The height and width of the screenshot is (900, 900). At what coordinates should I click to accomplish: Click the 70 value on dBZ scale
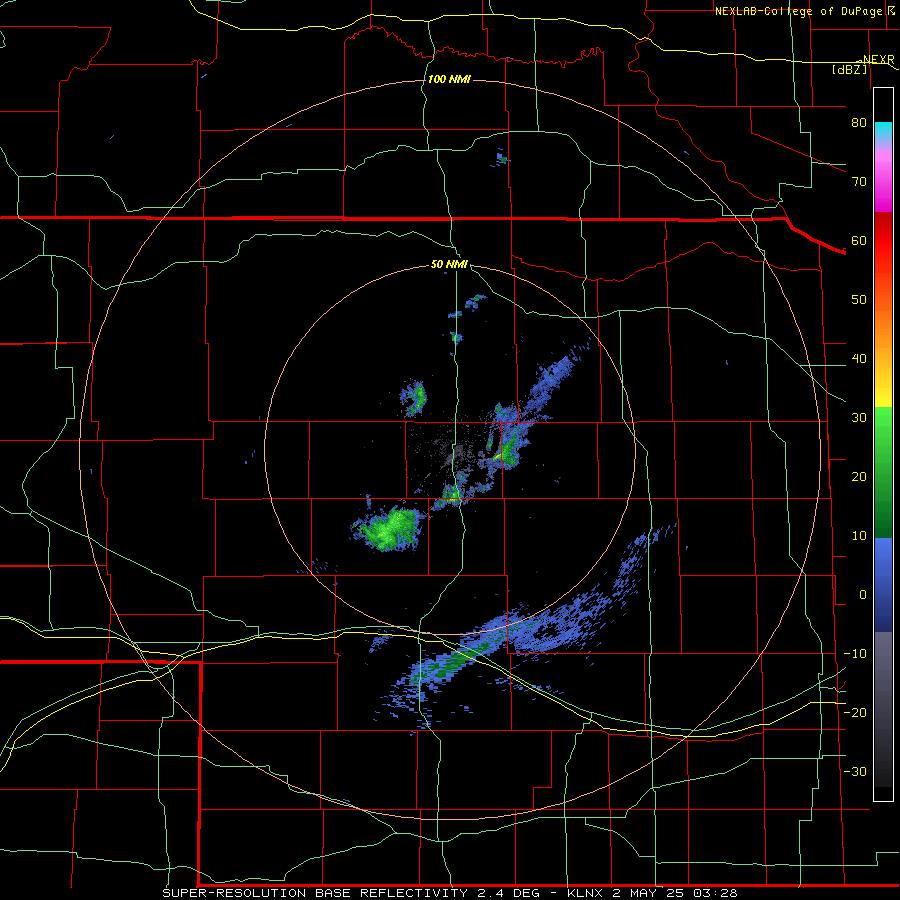(x=859, y=181)
